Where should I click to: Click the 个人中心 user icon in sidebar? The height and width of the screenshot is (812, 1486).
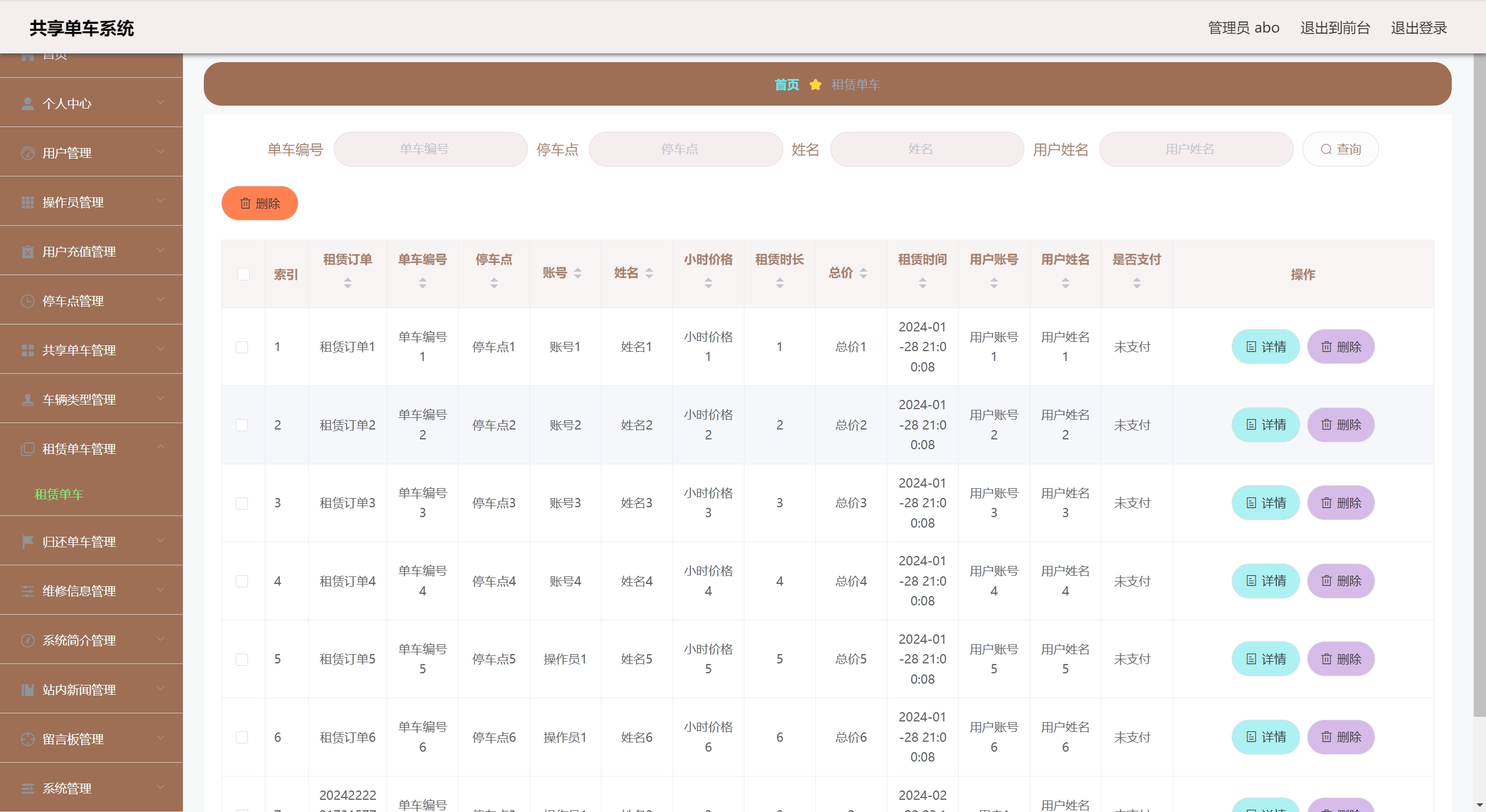27,104
